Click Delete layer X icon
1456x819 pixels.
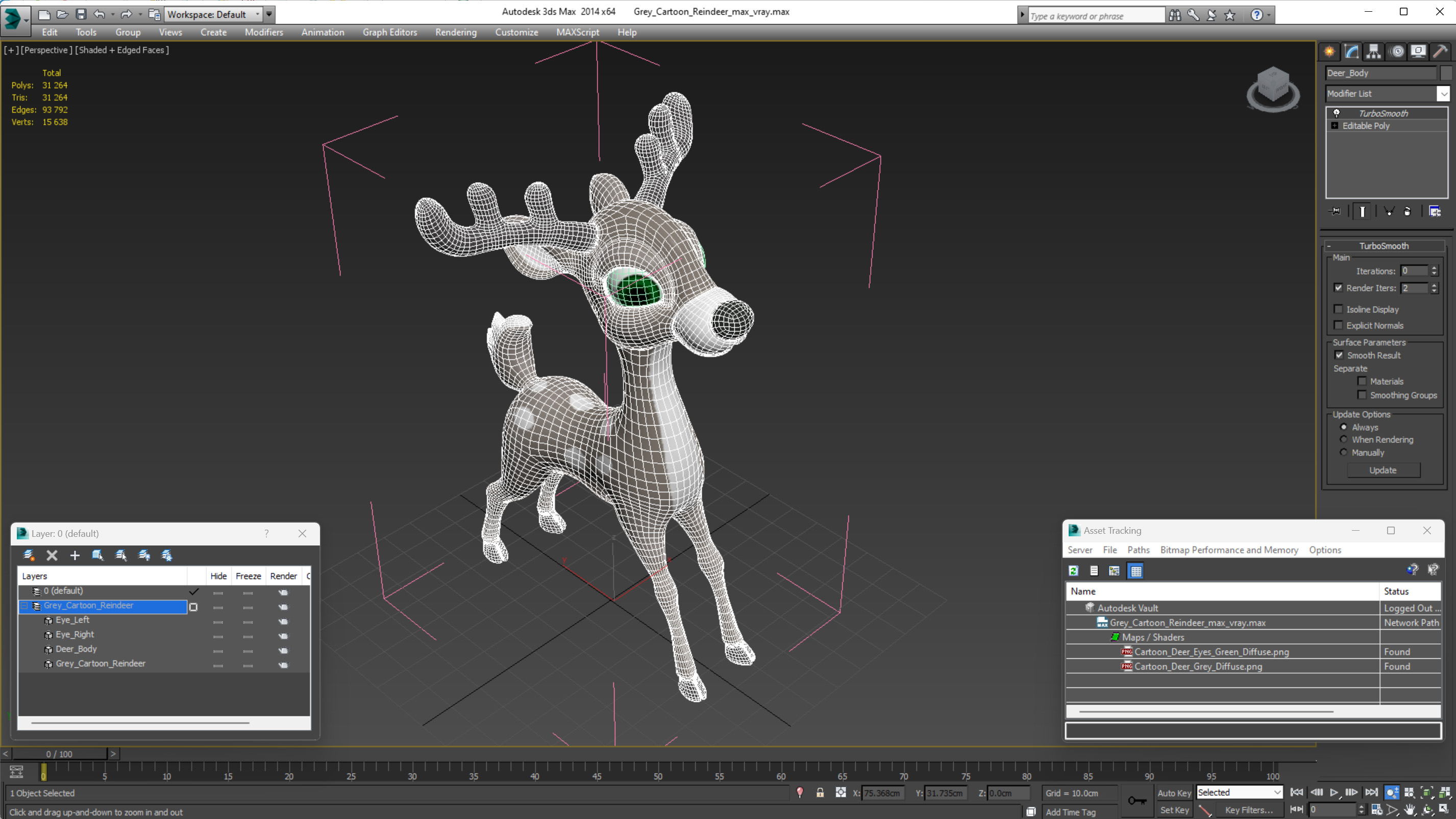click(x=52, y=555)
